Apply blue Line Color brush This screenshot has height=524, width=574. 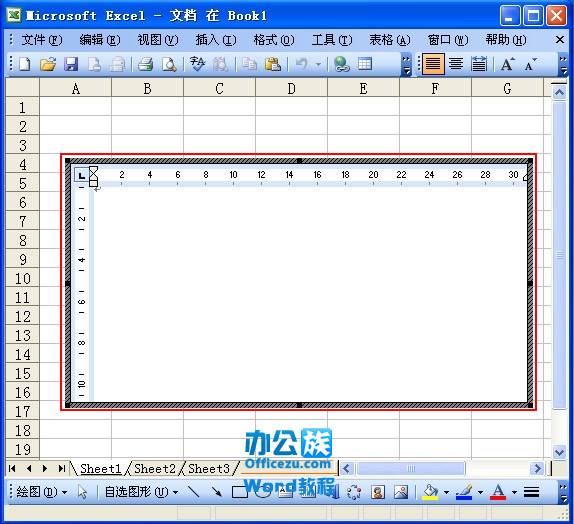(x=464, y=492)
